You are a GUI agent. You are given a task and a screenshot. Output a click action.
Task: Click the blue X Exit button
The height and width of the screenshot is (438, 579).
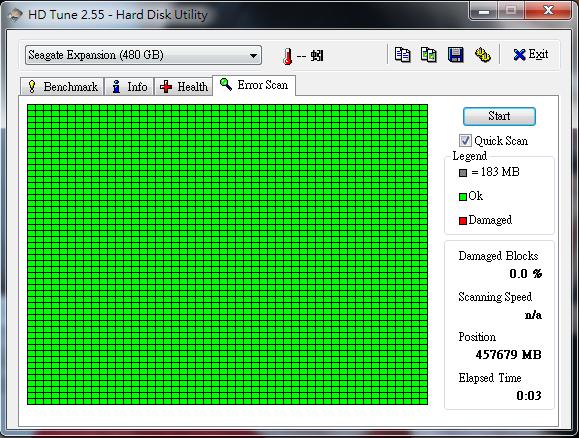pos(531,55)
